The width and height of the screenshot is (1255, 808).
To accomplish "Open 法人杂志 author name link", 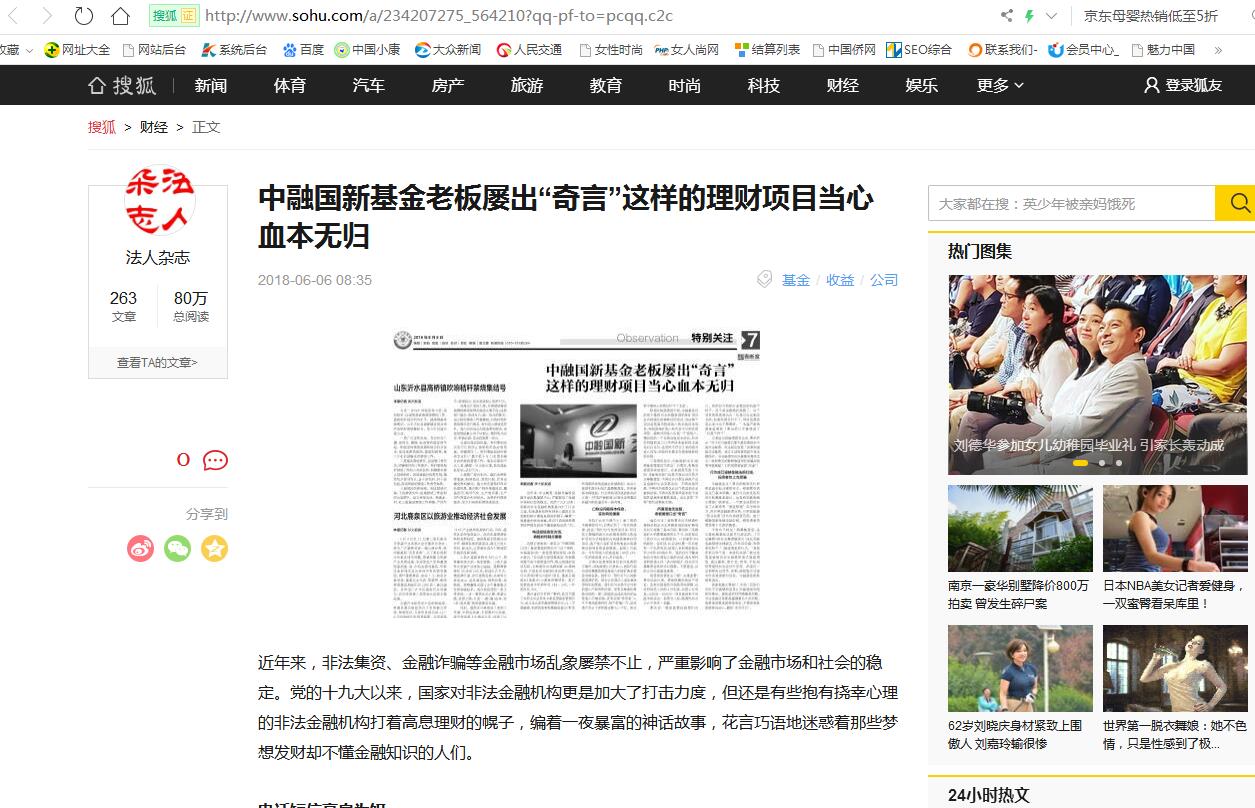I will [x=158, y=258].
